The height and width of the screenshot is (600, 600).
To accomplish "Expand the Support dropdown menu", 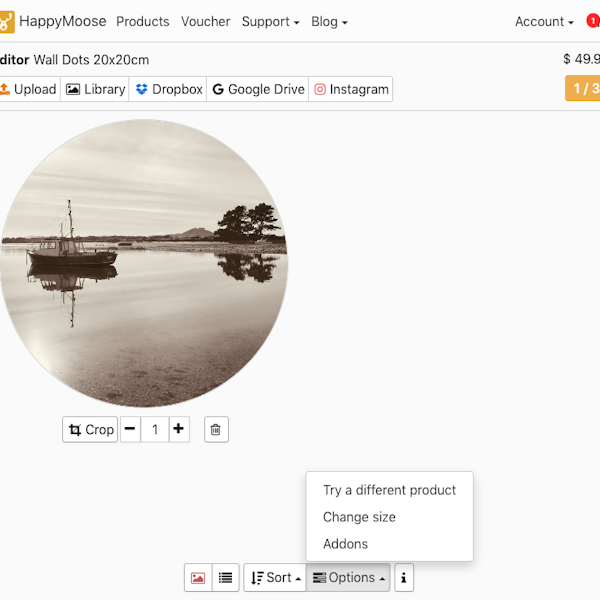I will 270,21.
